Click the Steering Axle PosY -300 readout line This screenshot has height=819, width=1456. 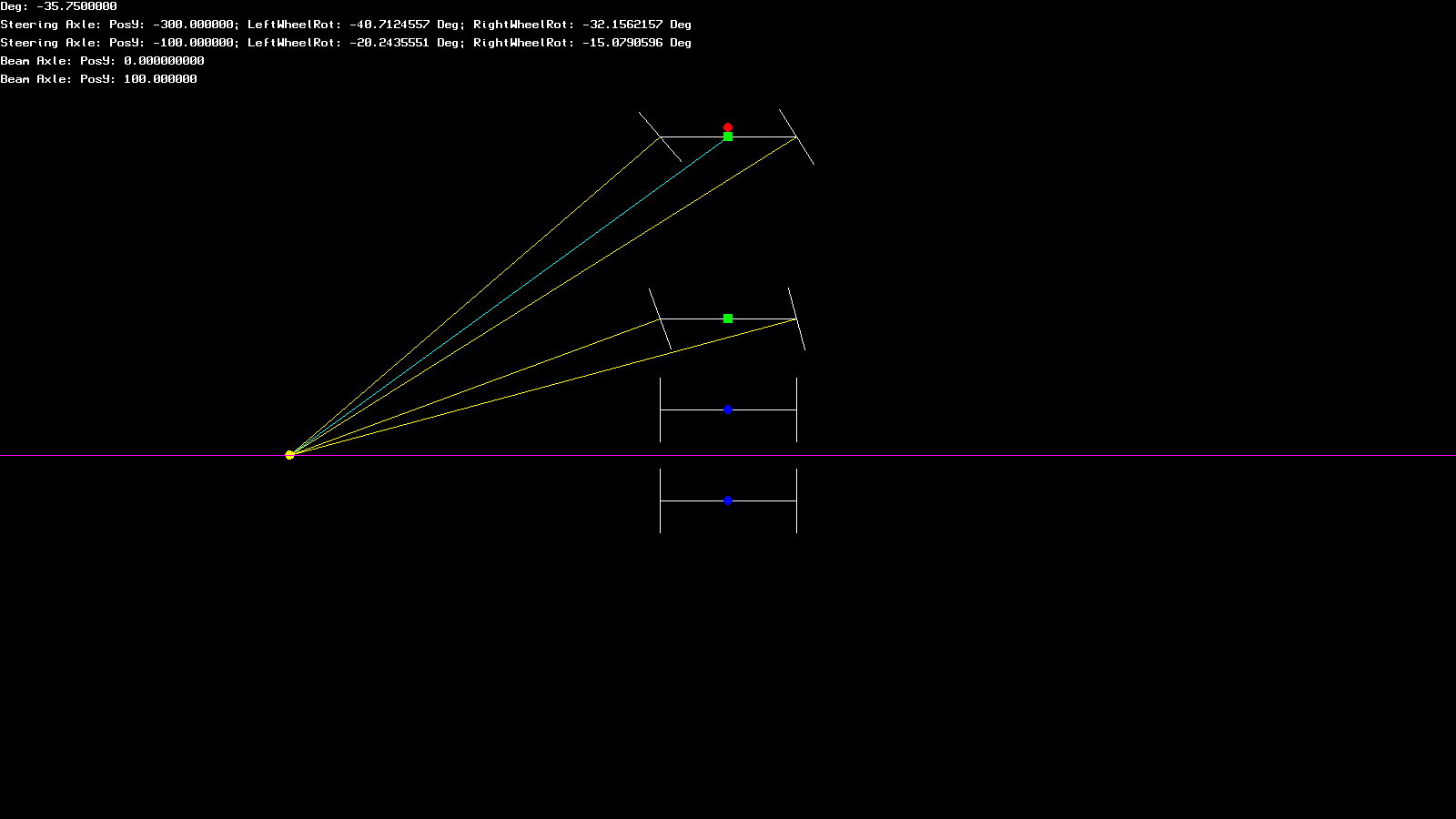click(x=346, y=25)
